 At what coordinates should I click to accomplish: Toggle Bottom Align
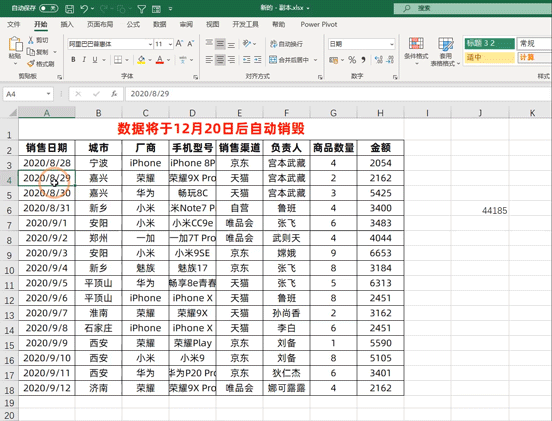231,44
